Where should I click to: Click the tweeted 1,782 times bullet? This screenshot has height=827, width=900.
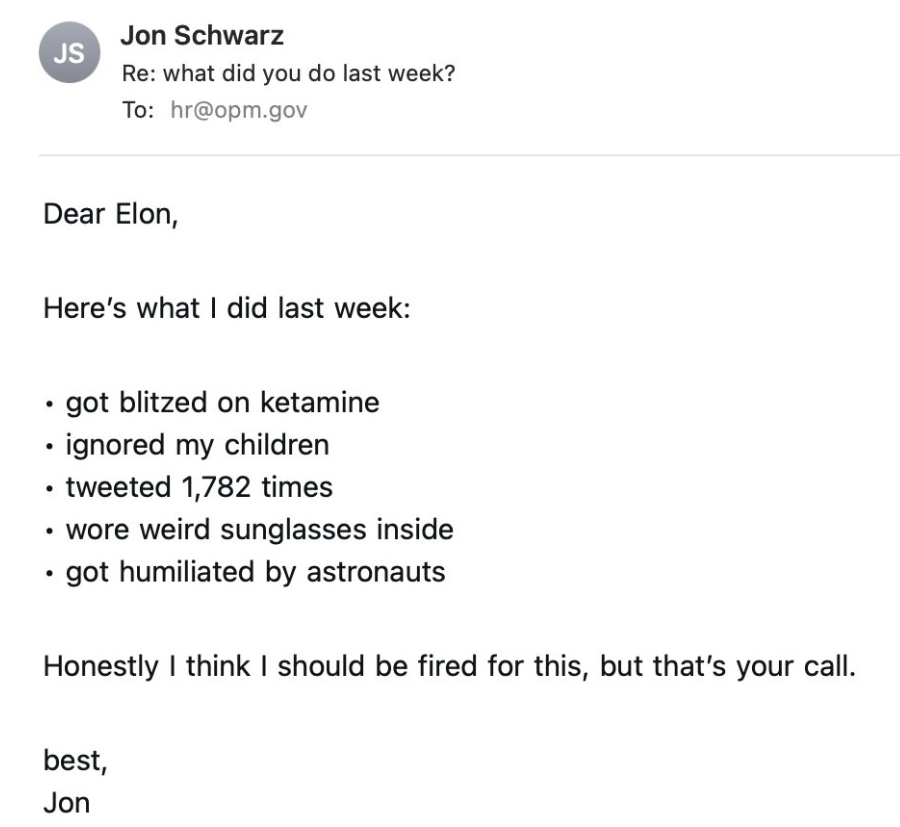[199, 487]
